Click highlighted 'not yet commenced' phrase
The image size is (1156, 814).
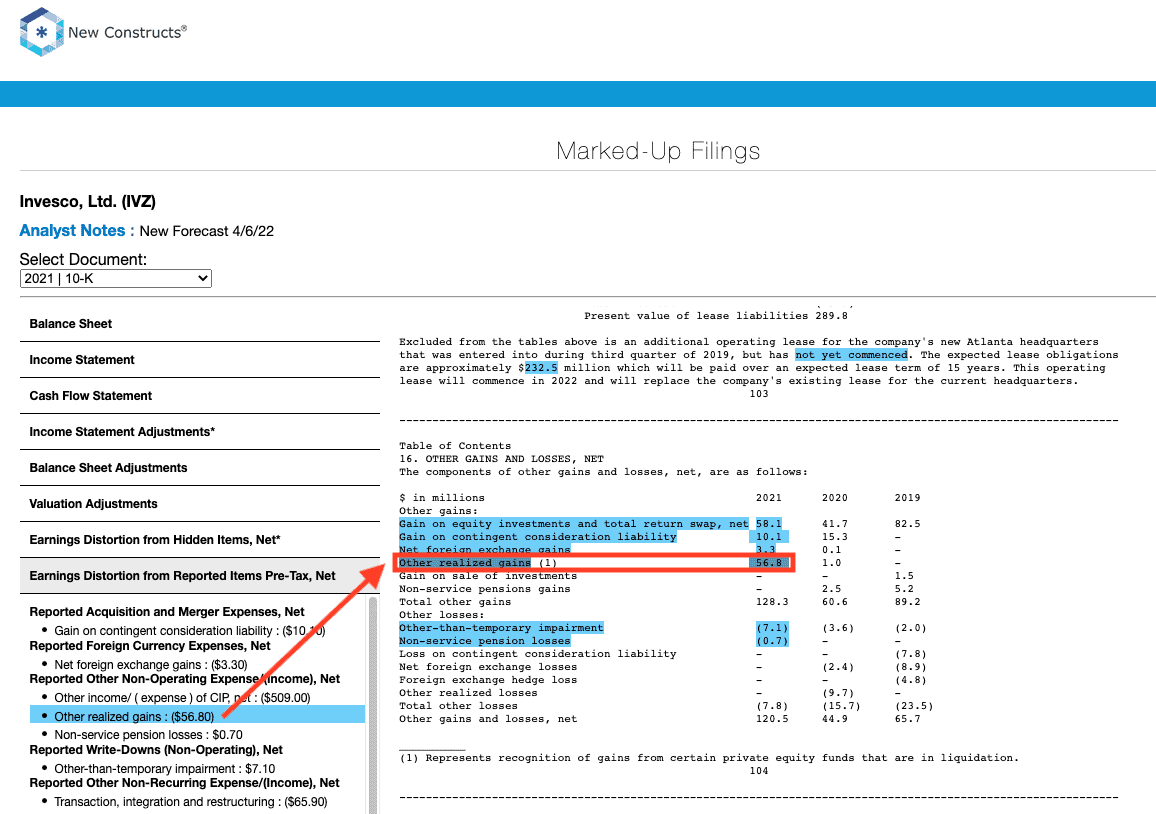tap(852, 355)
